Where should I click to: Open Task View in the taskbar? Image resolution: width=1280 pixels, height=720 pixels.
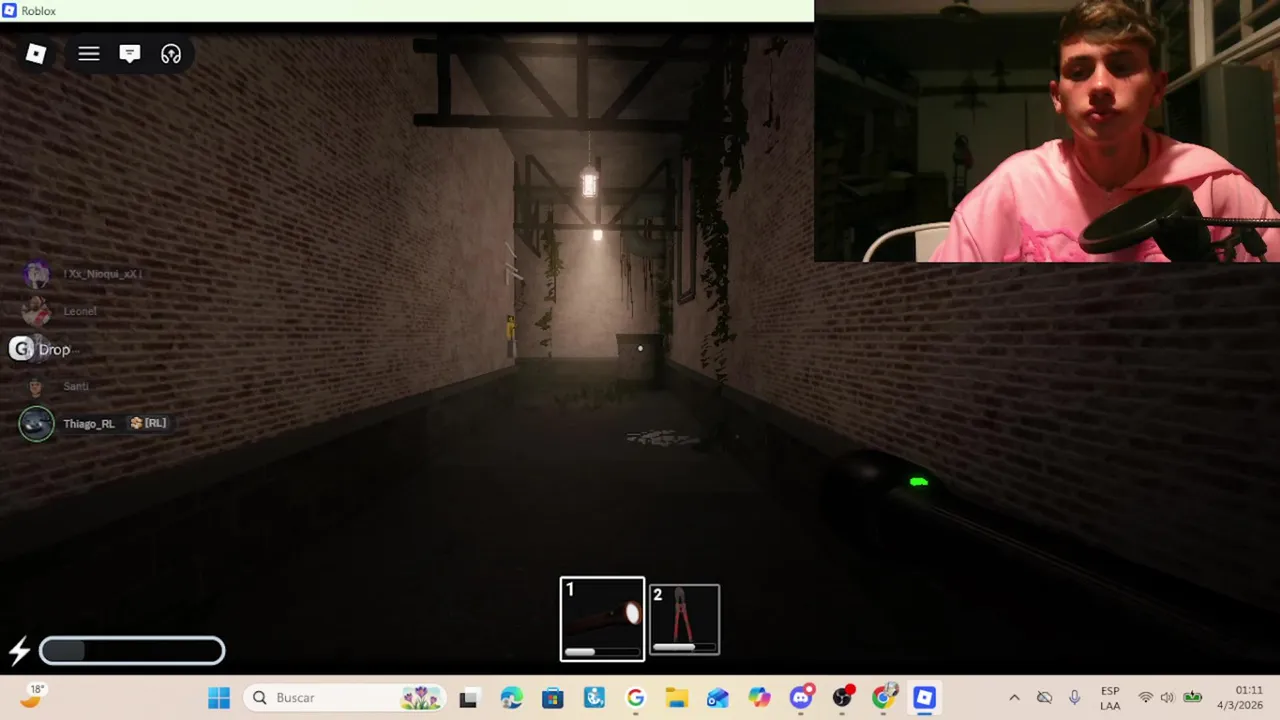469,698
